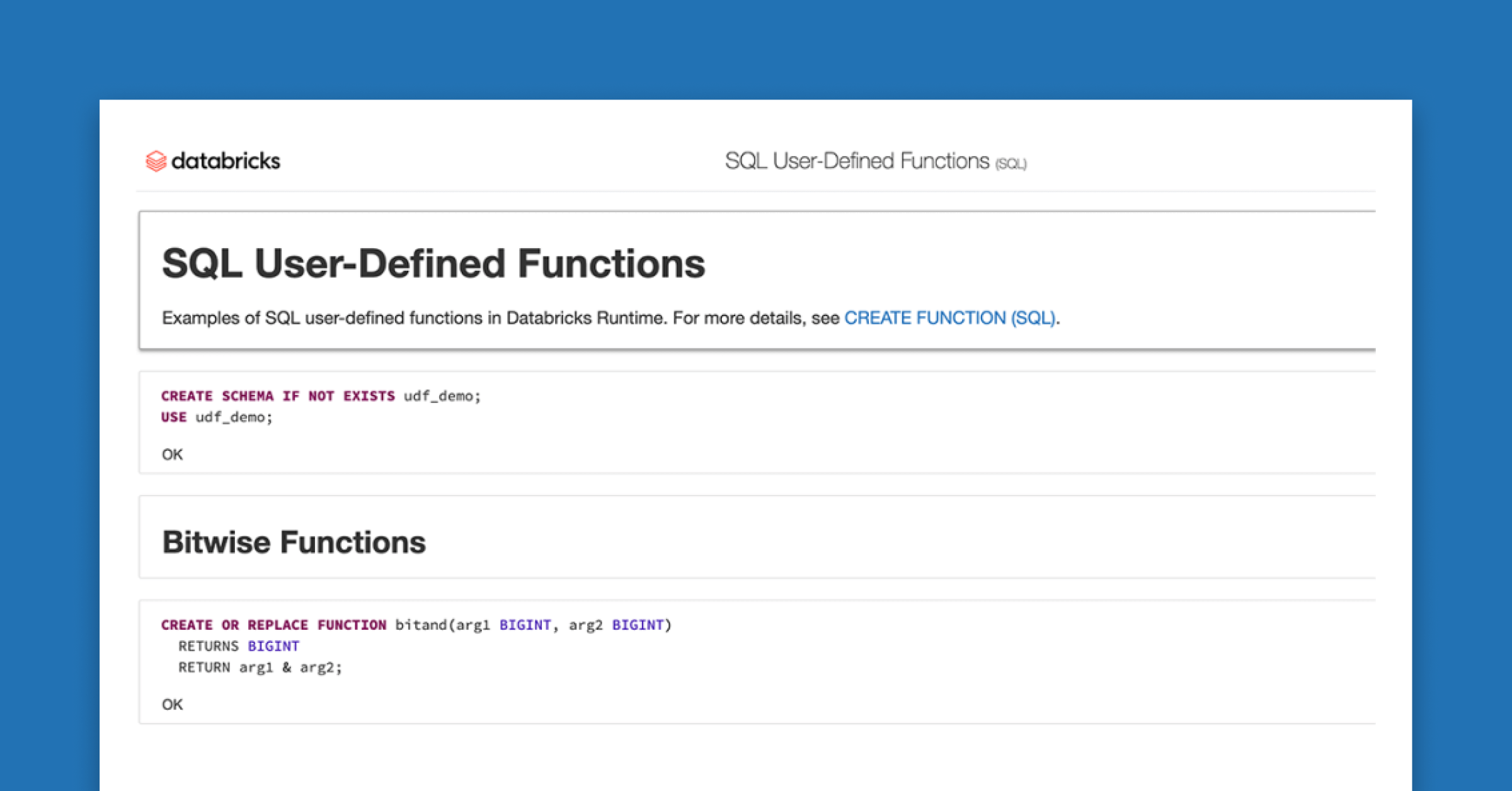
Task: Select the USE udf_demo statement
Action: (217, 416)
